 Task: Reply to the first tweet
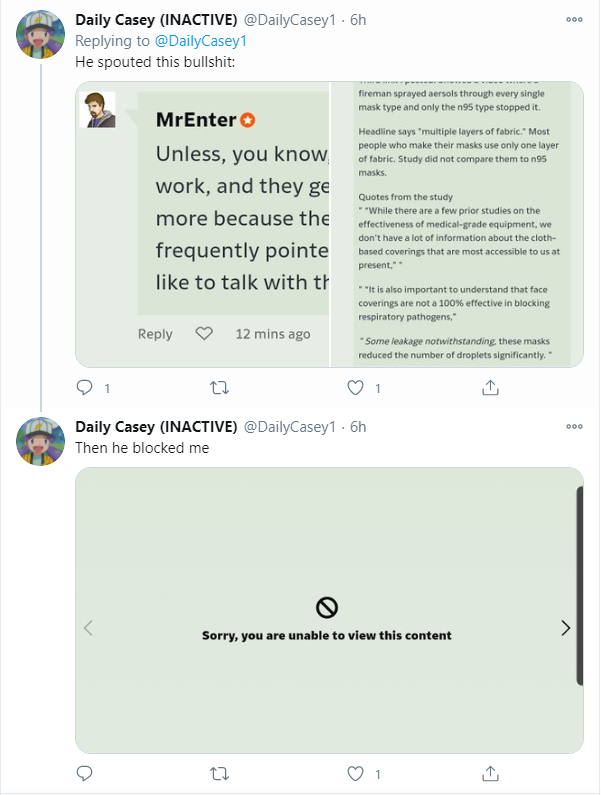click(x=85, y=387)
